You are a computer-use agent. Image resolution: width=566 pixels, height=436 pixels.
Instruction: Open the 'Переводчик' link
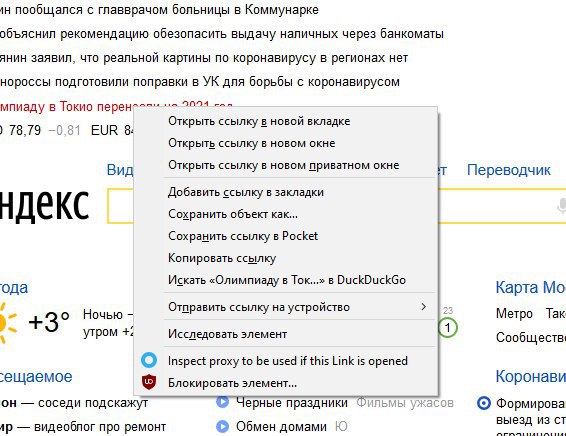(x=509, y=170)
